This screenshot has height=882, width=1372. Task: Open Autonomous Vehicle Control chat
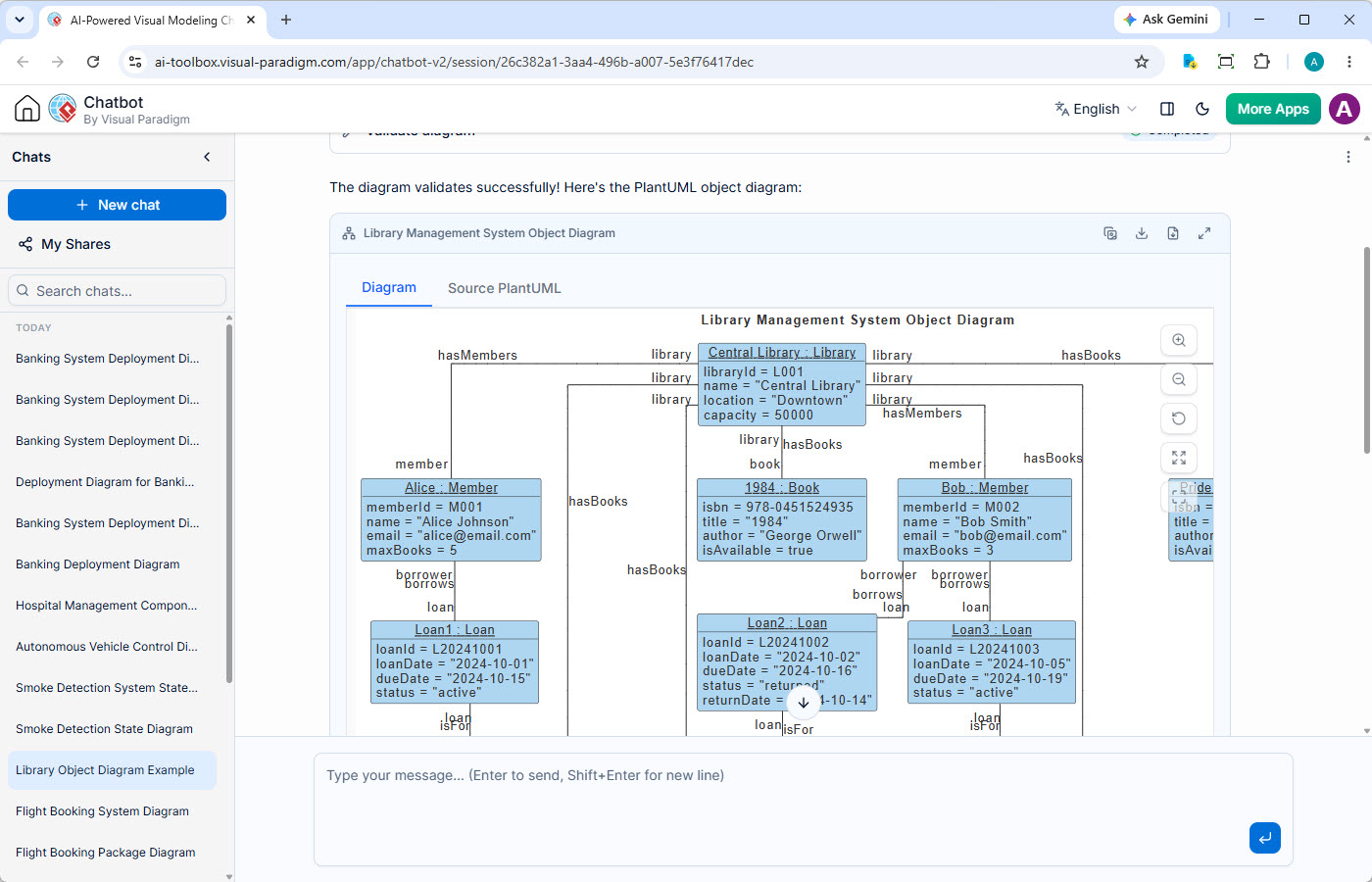tap(112, 647)
